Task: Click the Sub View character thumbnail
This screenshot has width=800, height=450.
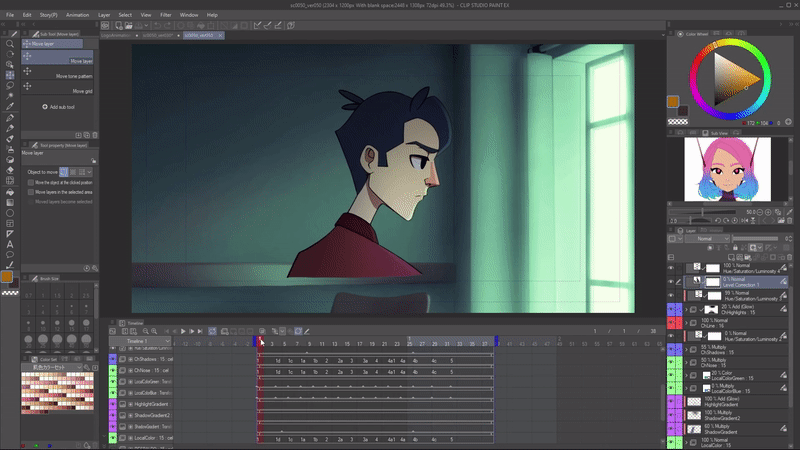Action: click(727, 168)
